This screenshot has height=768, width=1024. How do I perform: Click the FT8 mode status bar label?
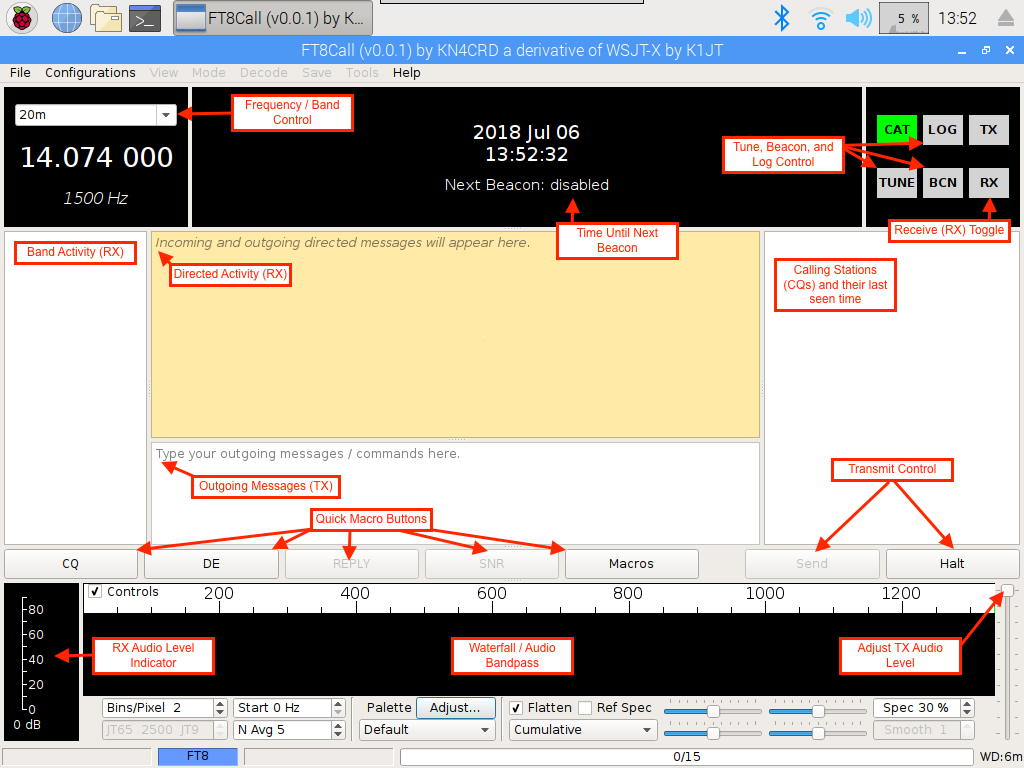pos(198,756)
